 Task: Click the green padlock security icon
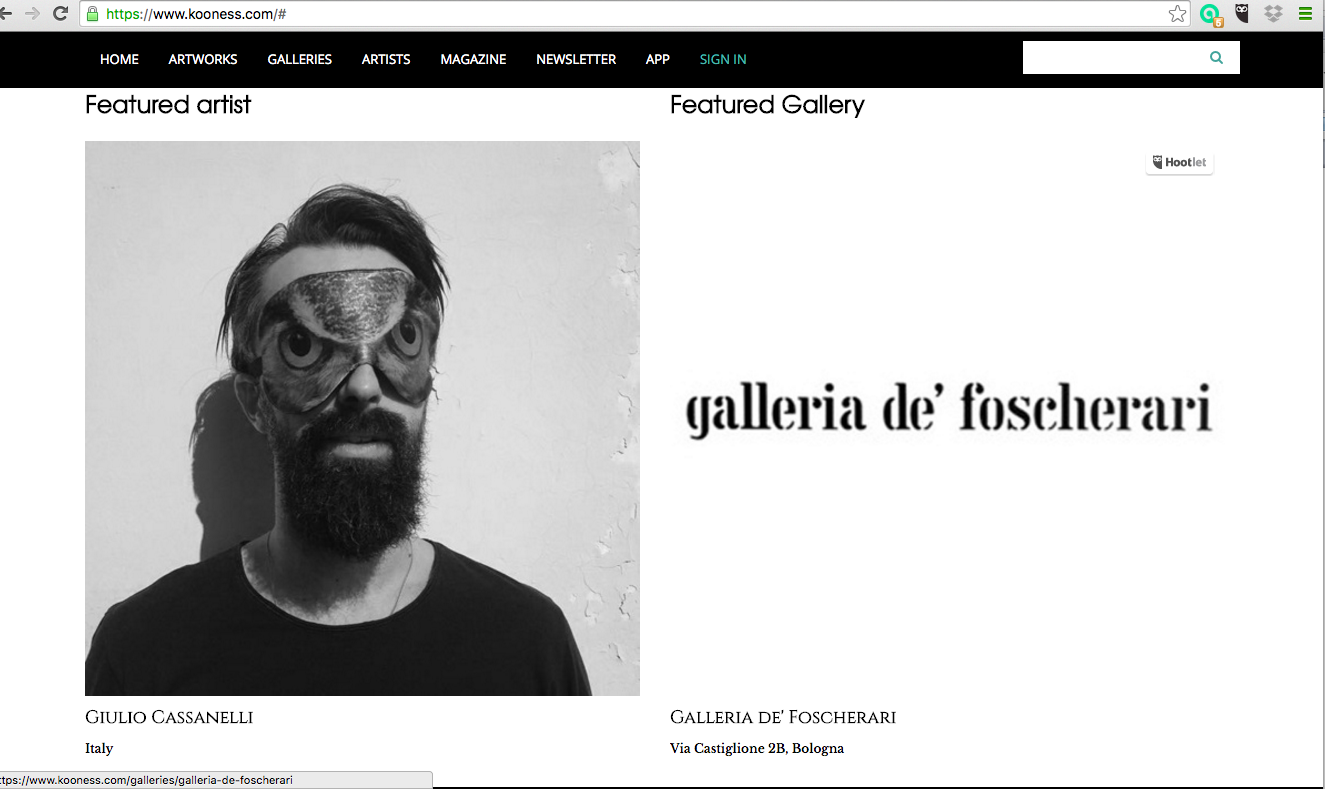[93, 14]
